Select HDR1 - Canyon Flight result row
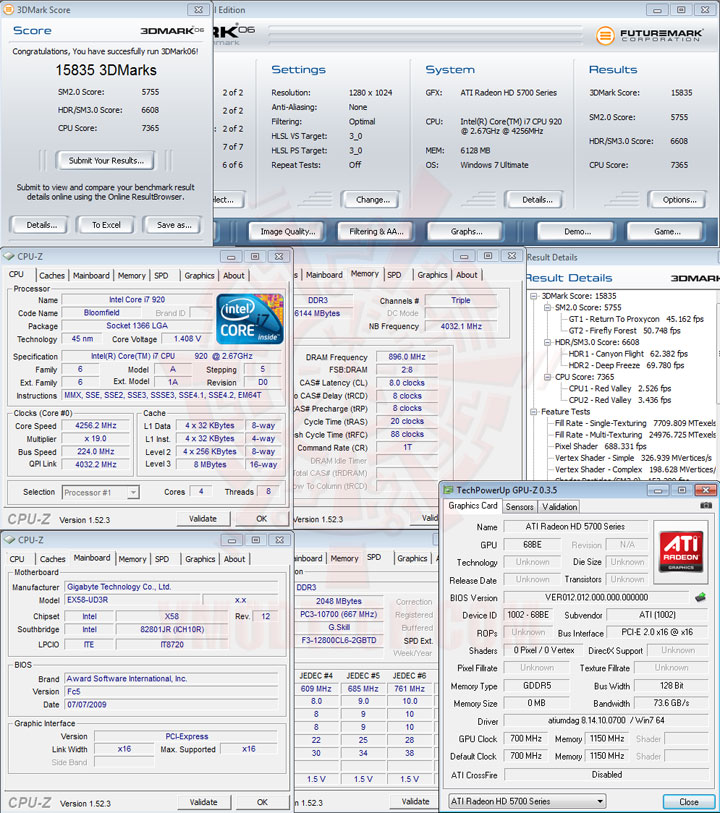Viewport: 720px width, 813px height. click(628, 354)
